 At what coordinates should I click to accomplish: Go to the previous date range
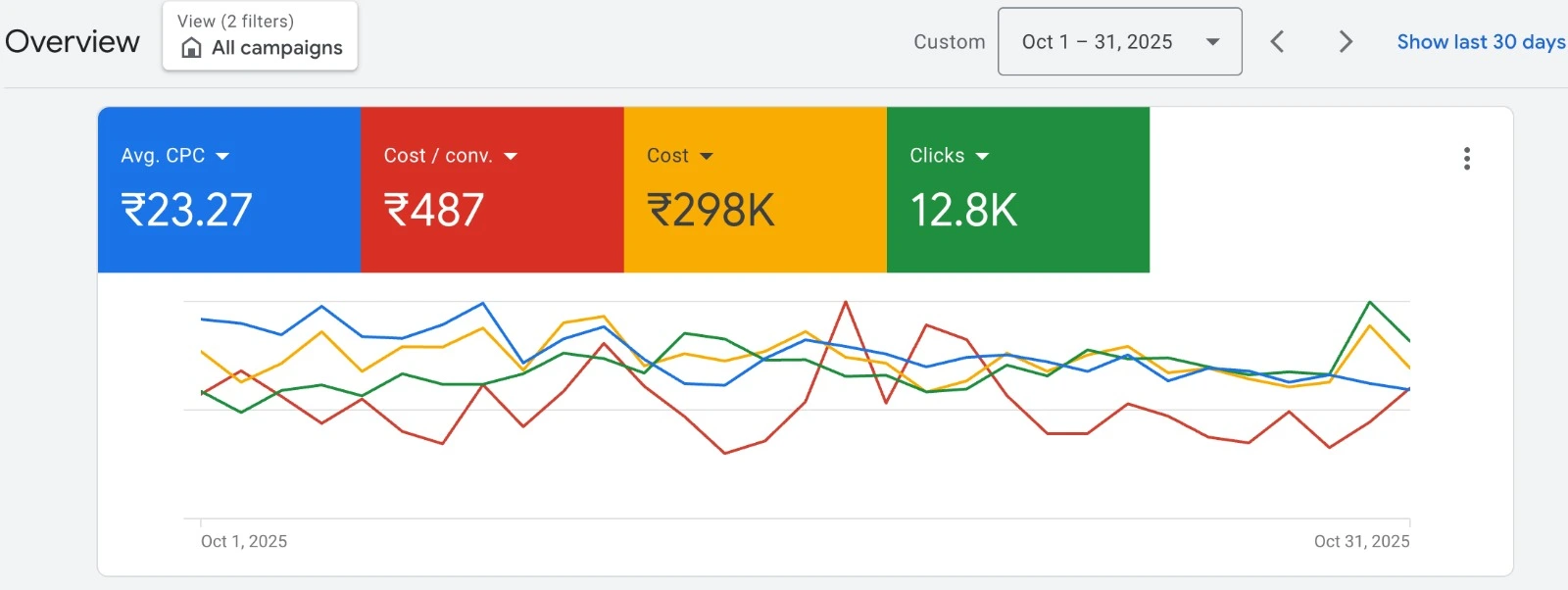[x=1277, y=41]
